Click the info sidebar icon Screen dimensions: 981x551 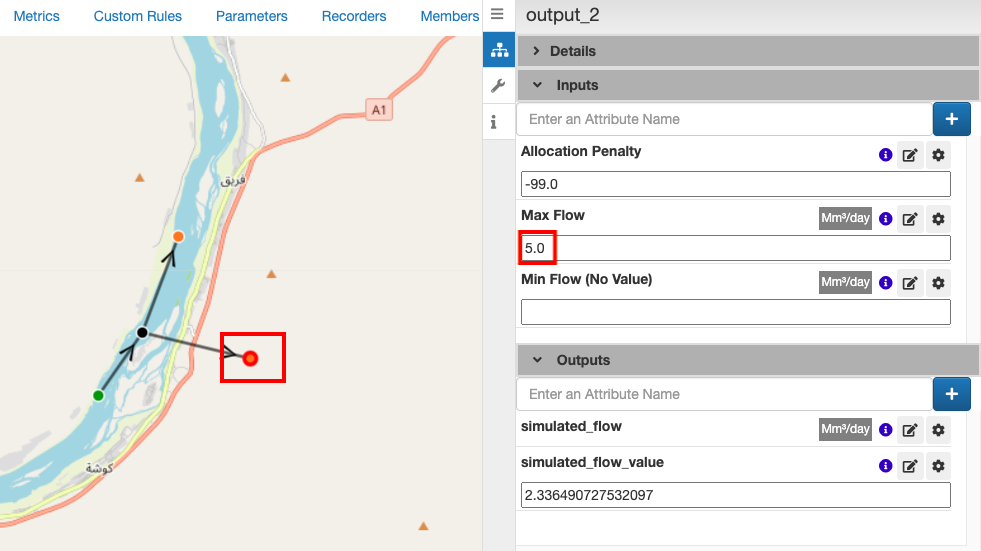pyautogui.click(x=494, y=123)
